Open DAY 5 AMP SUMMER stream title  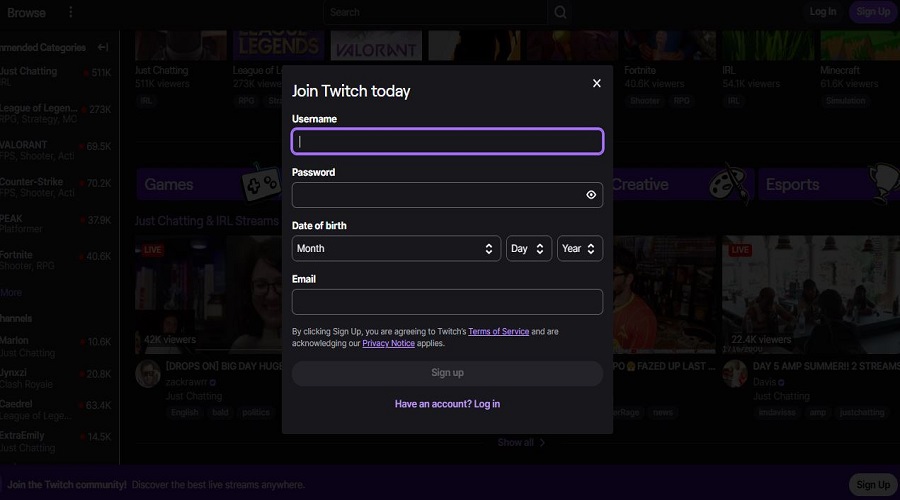(x=826, y=366)
